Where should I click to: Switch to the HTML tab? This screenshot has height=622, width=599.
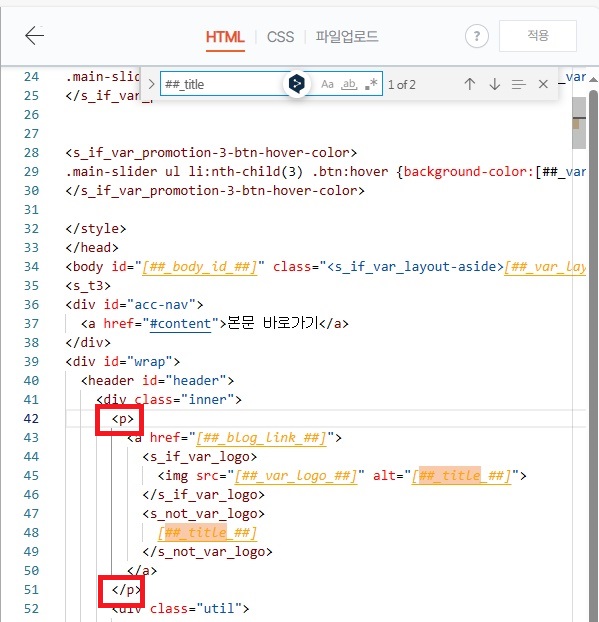click(225, 37)
